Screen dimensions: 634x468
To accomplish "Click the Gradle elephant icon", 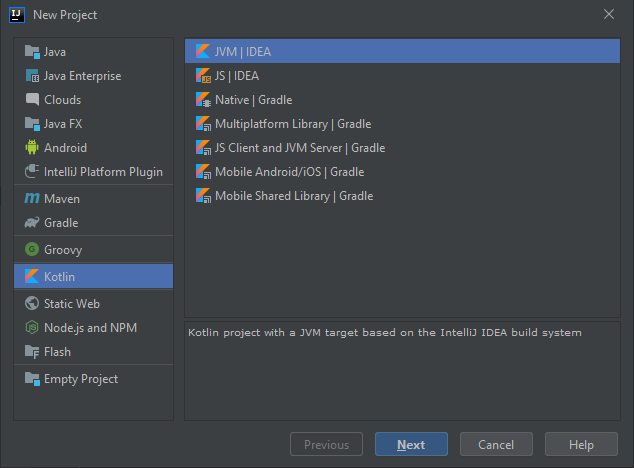I will tap(32, 223).
